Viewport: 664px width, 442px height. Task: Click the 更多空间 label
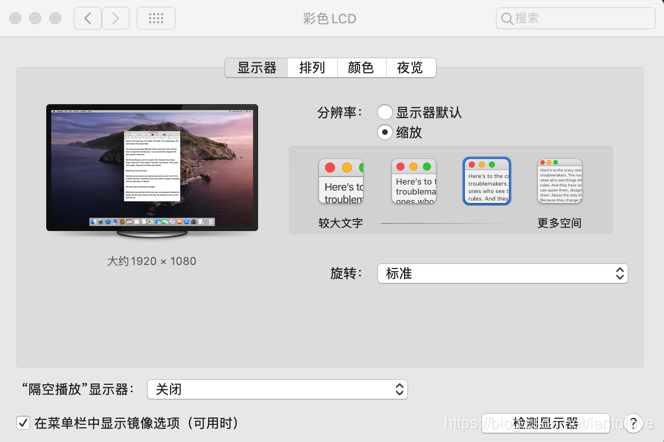tap(559, 223)
